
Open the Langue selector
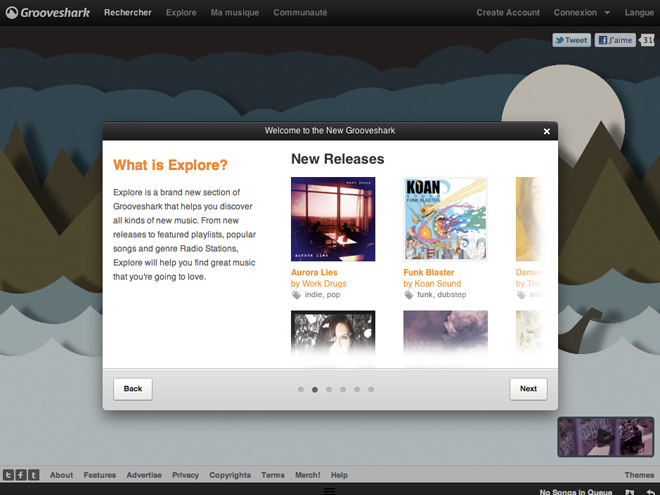click(x=639, y=13)
